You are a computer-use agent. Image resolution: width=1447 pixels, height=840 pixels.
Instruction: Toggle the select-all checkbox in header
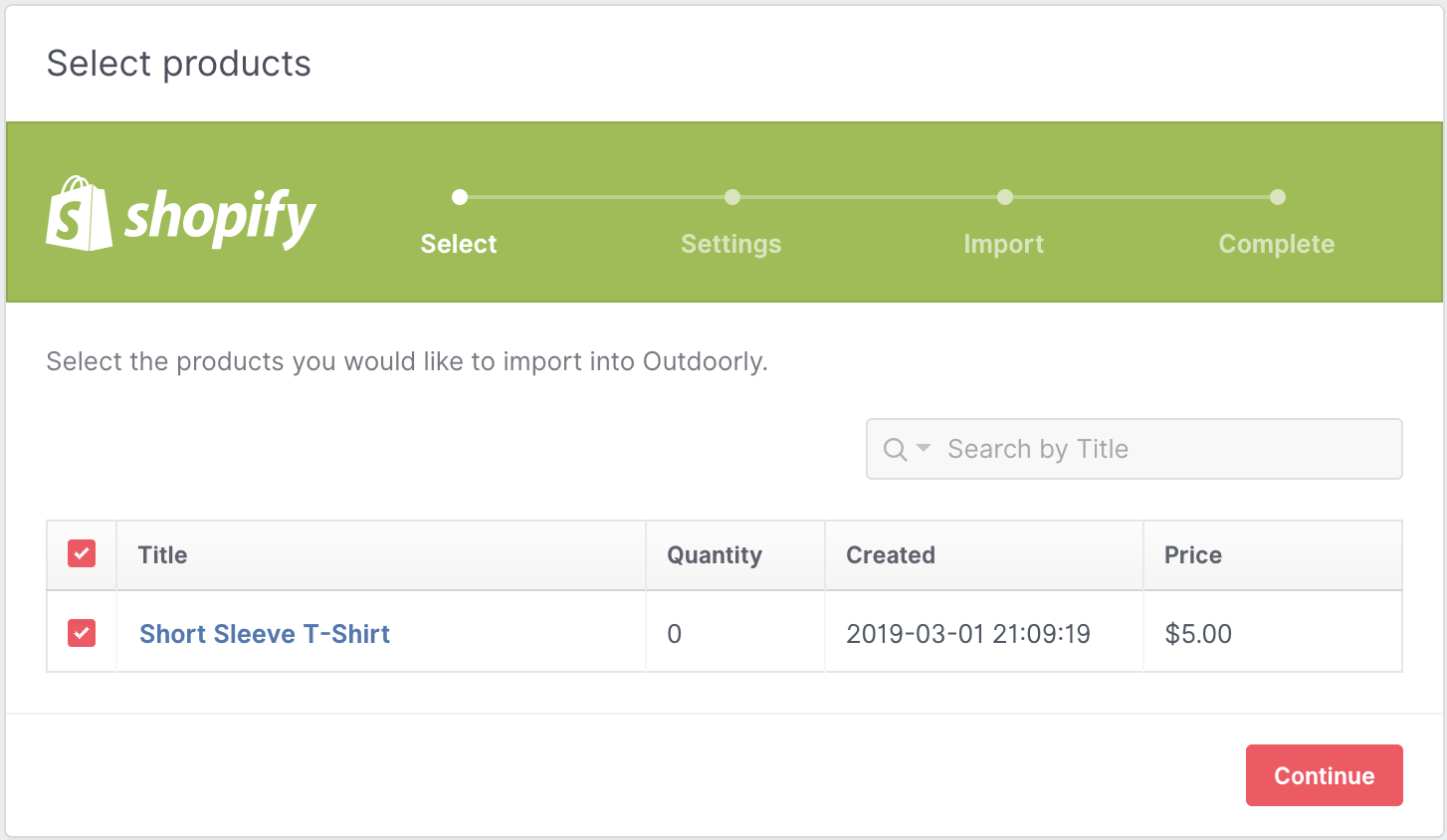coord(82,554)
